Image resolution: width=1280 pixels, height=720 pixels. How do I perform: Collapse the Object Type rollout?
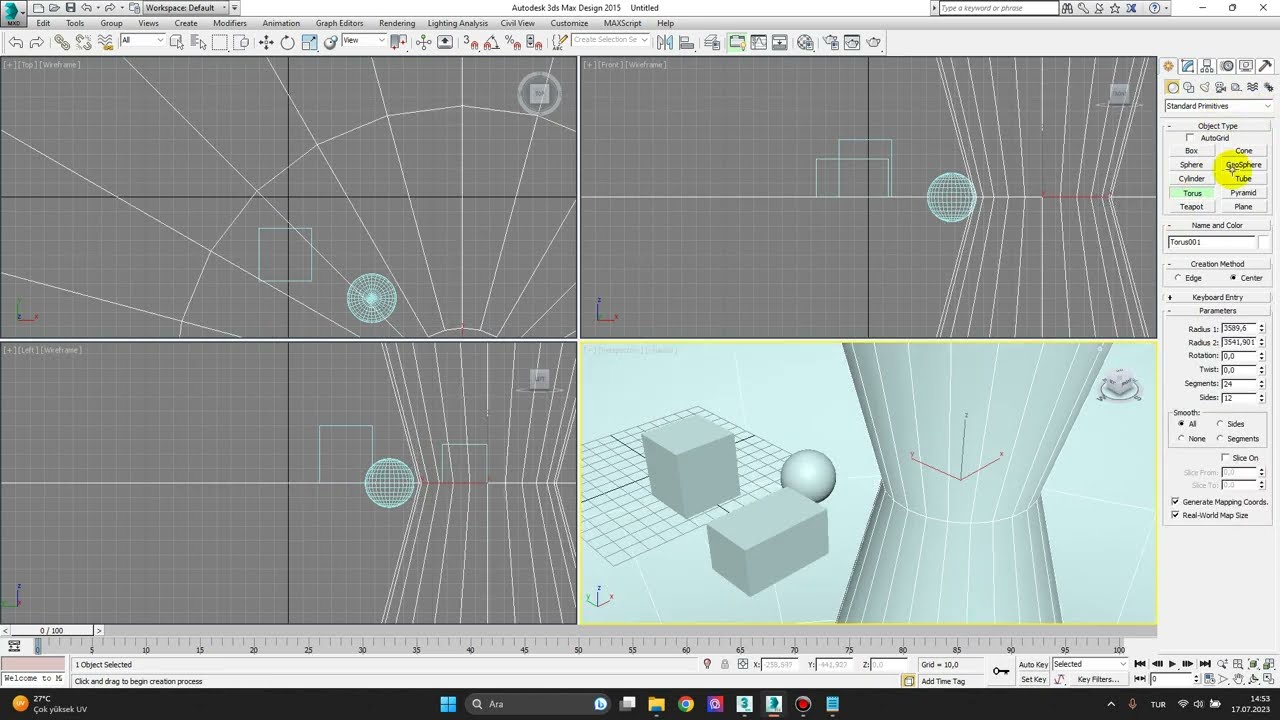pos(1217,126)
